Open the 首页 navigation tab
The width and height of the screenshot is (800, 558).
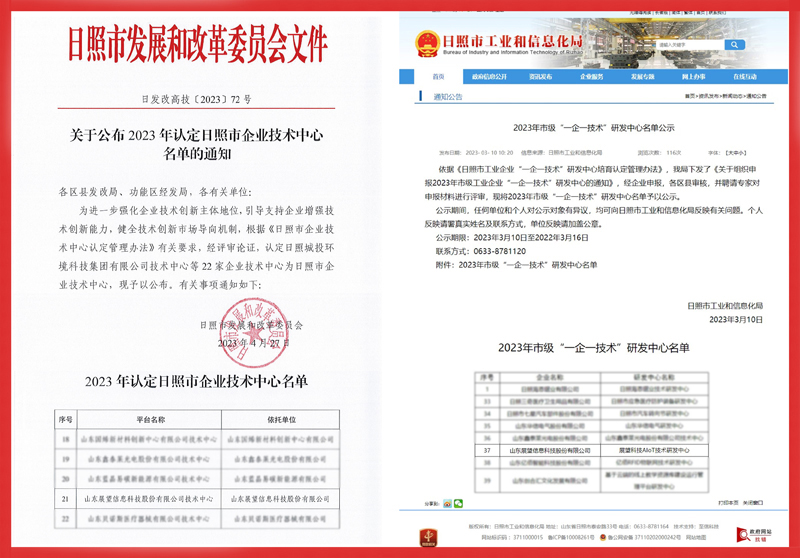[x=437, y=76]
